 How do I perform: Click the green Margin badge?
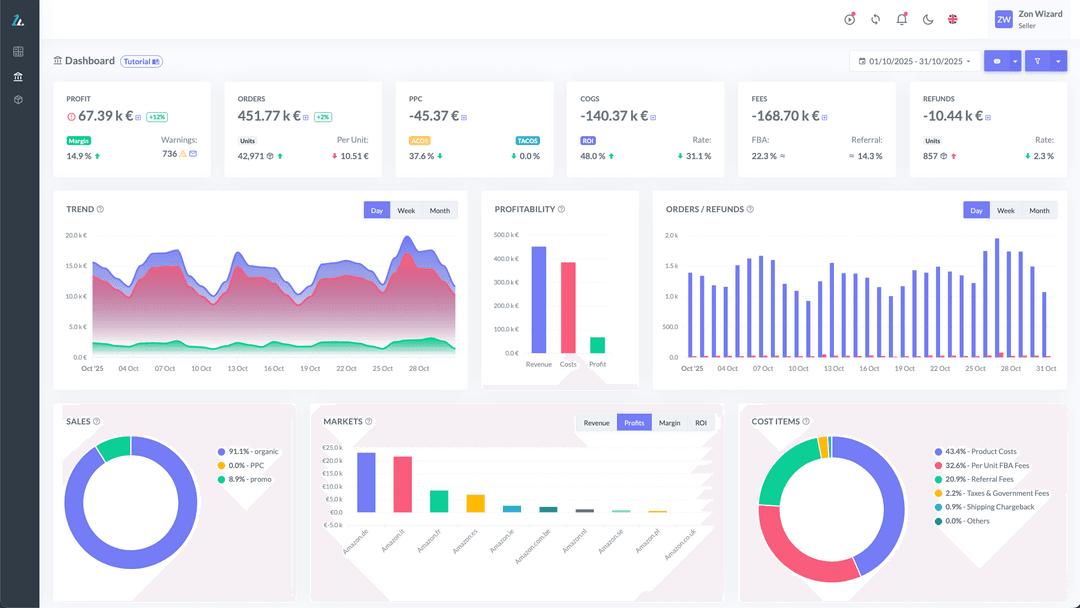click(79, 140)
